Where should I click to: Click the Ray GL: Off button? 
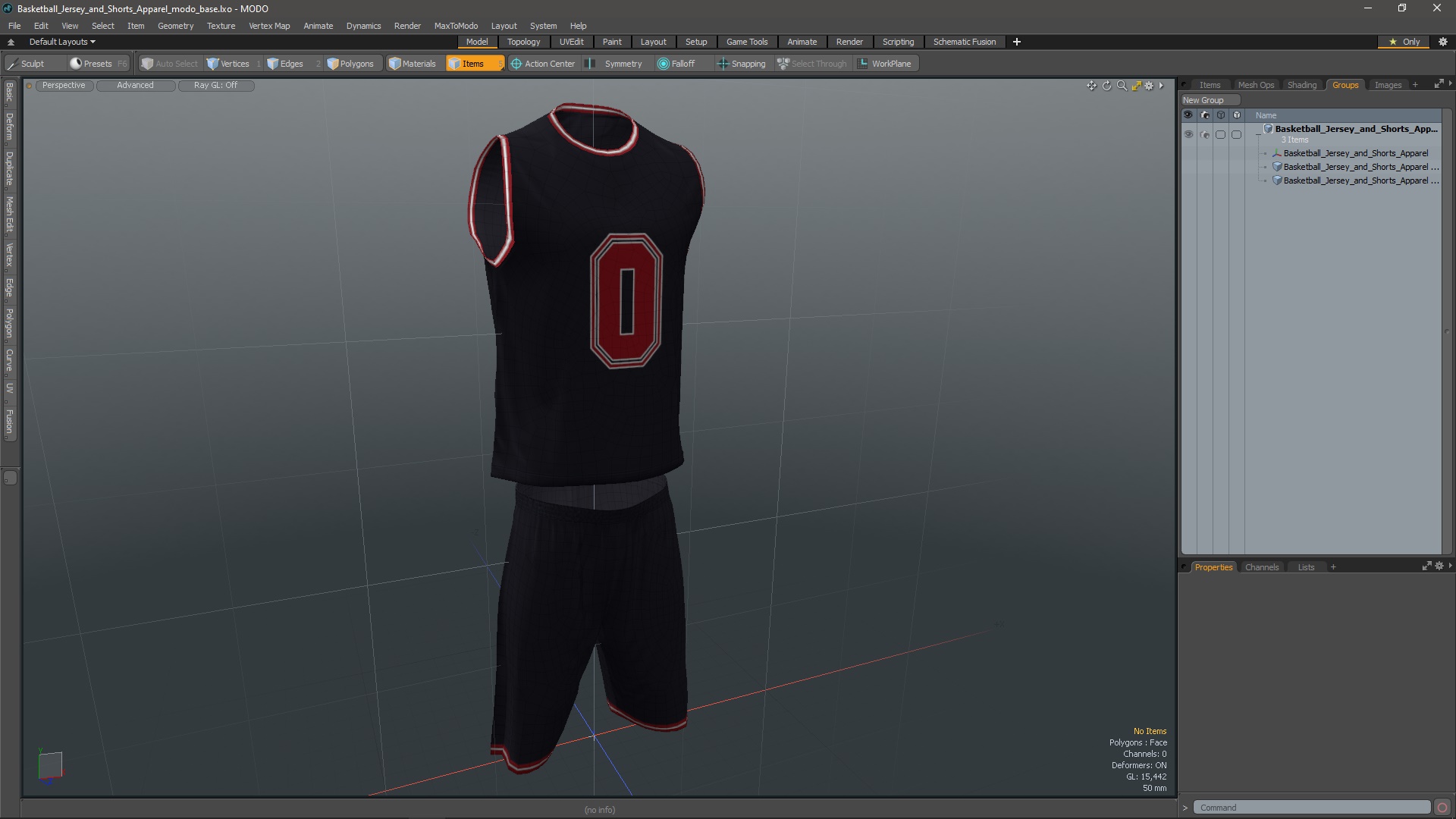coord(215,85)
